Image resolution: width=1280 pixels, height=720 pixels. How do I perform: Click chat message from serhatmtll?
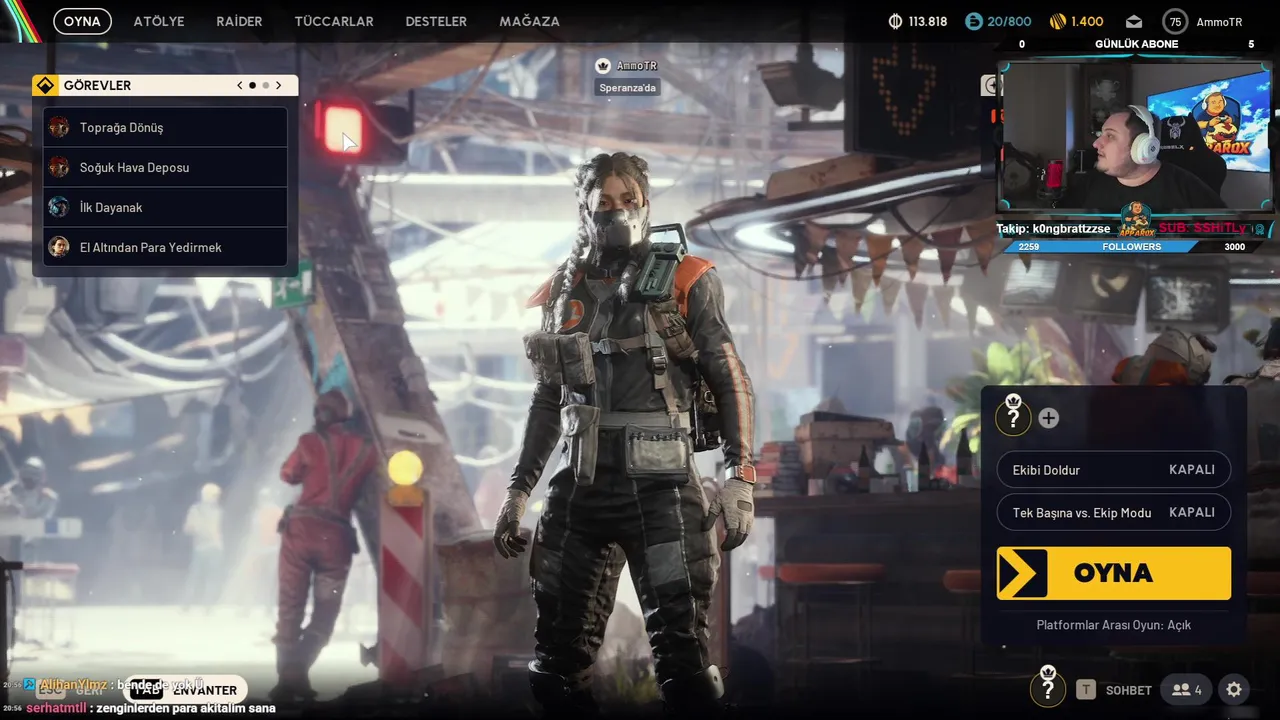tap(150, 708)
